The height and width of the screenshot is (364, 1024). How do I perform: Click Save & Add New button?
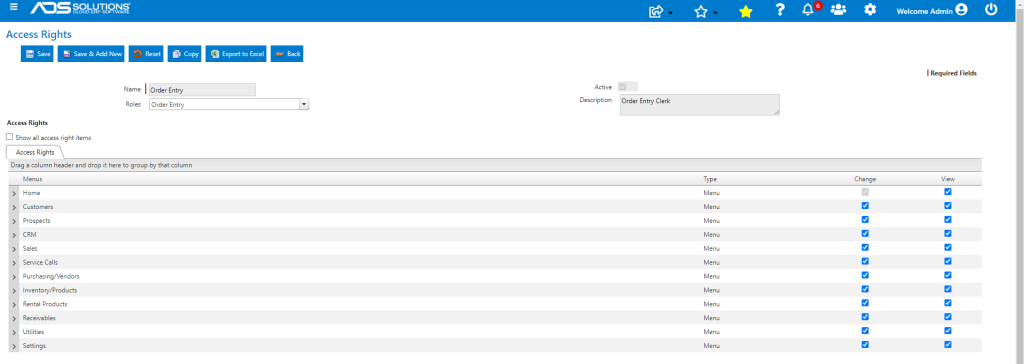click(x=91, y=54)
